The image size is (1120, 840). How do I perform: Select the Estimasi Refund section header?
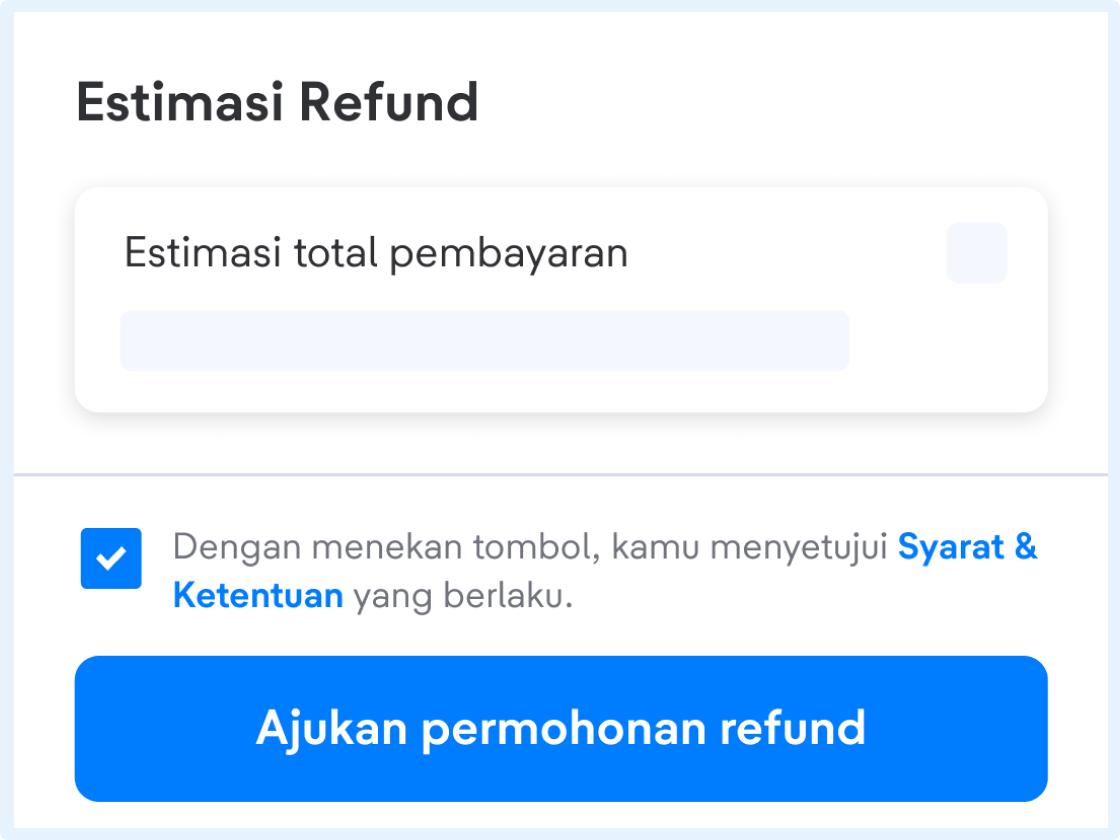coord(278,100)
